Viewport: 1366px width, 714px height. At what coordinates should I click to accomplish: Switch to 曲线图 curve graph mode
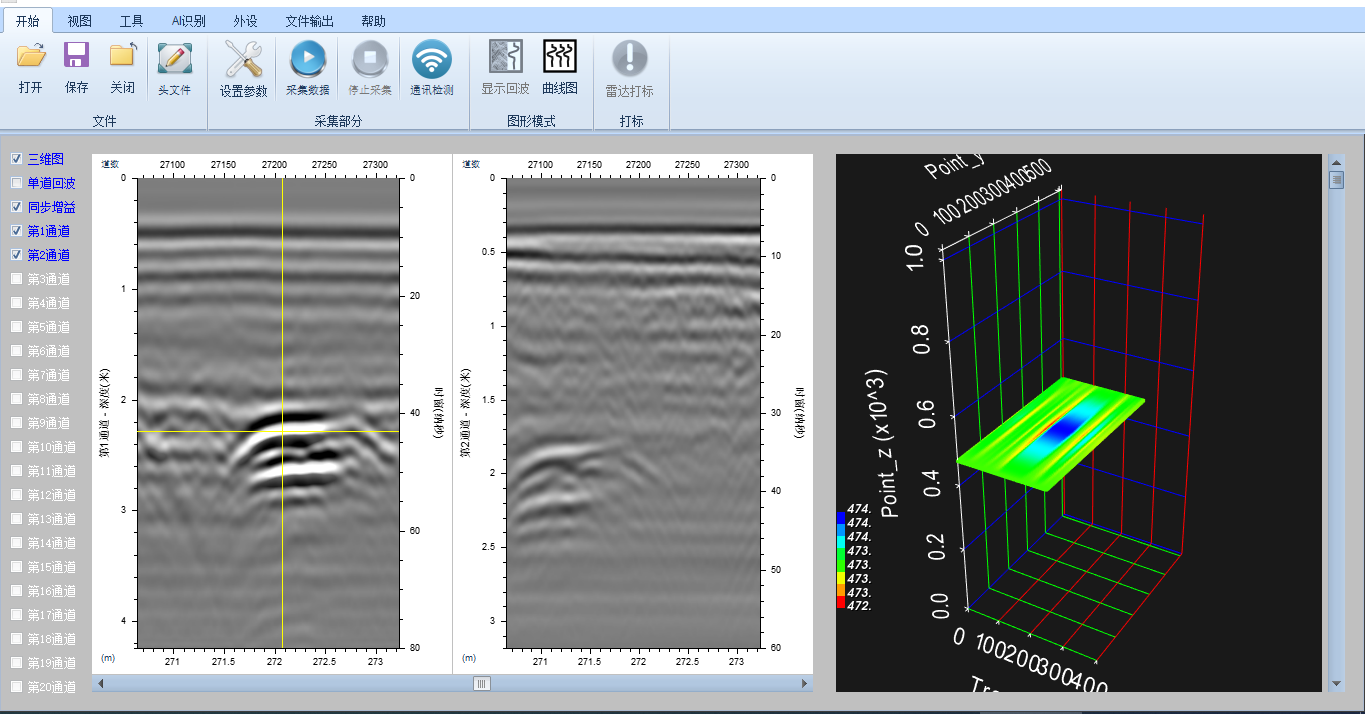[560, 58]
